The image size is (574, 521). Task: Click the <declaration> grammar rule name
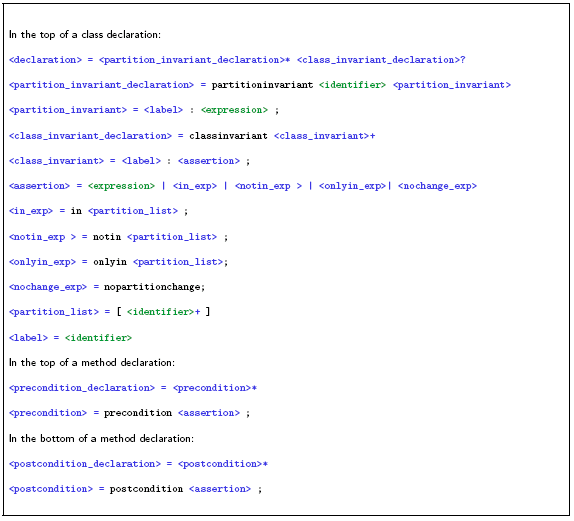(45, 60)
